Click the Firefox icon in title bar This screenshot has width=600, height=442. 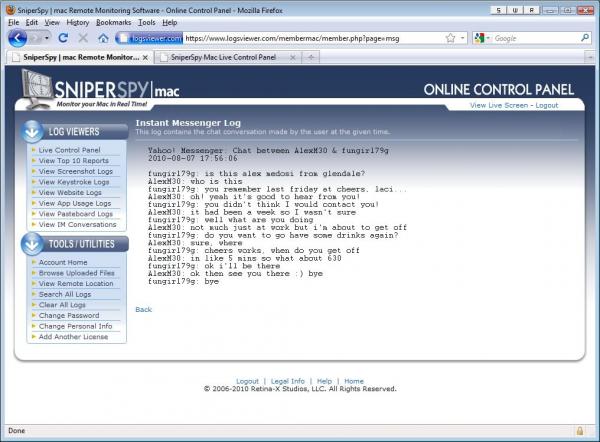[x=11, y=10]
